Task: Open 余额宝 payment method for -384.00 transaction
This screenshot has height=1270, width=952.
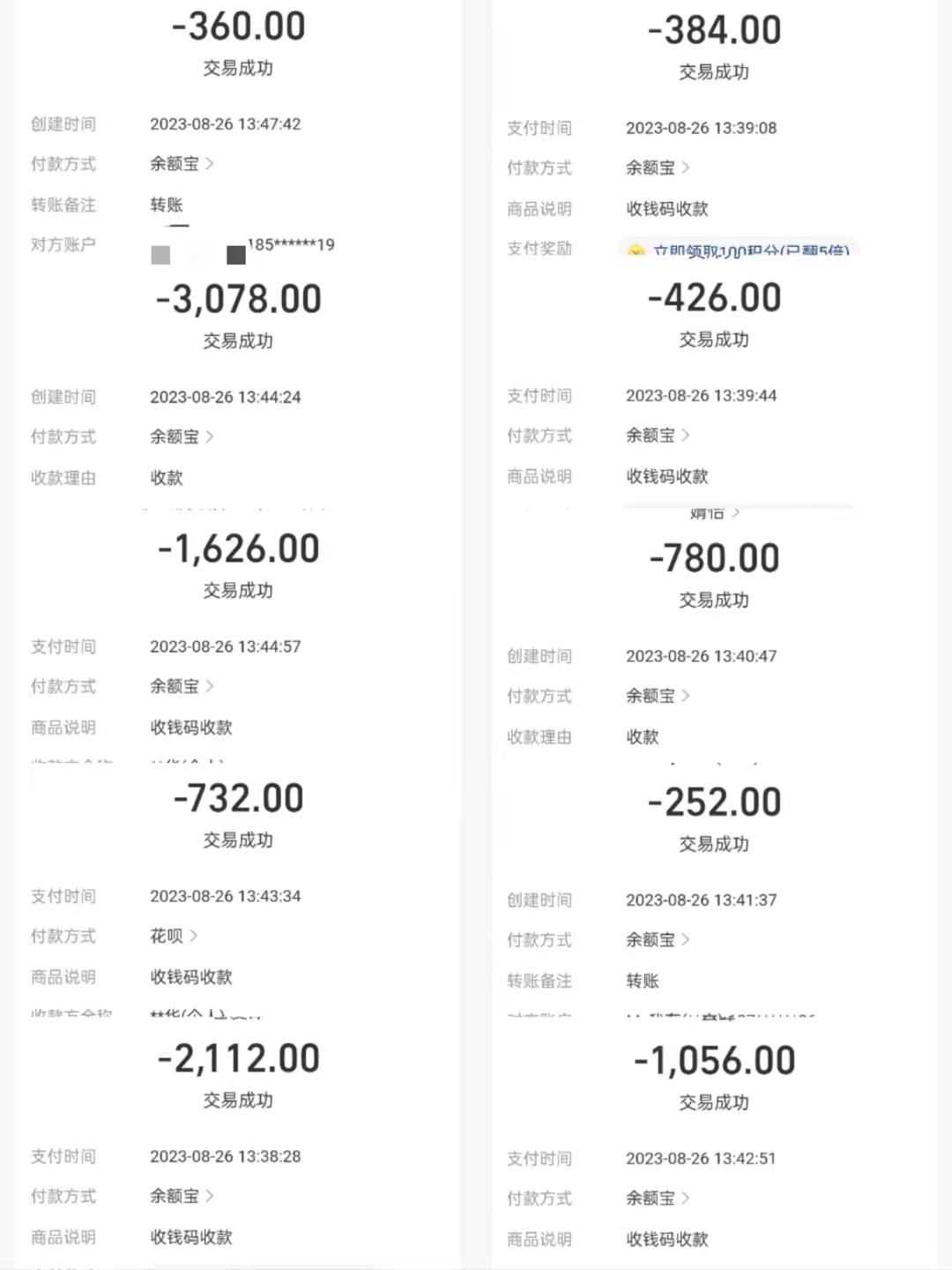Action: (x=658, y=168)
